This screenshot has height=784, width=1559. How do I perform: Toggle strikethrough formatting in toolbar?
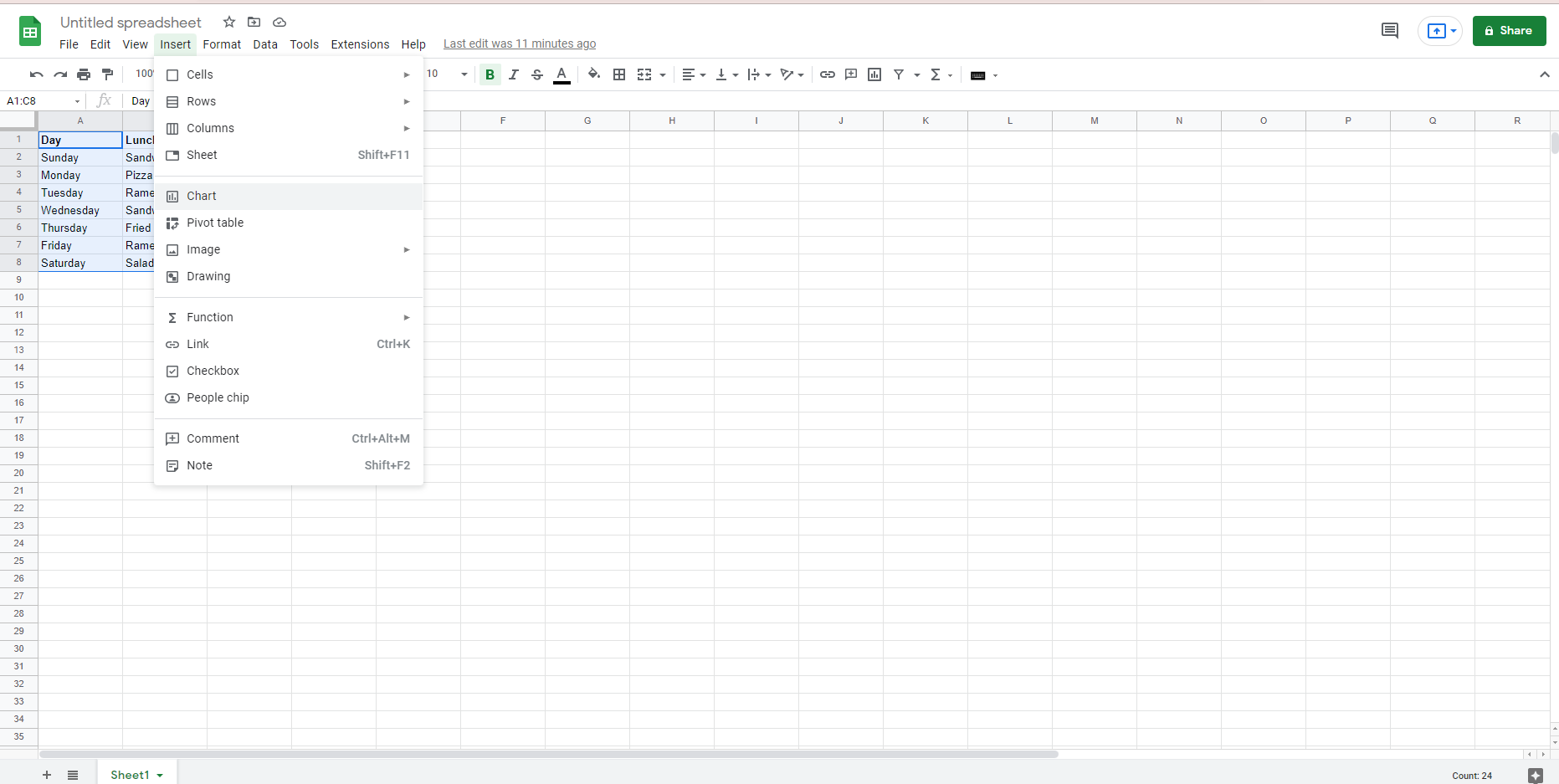coord(537,74)
